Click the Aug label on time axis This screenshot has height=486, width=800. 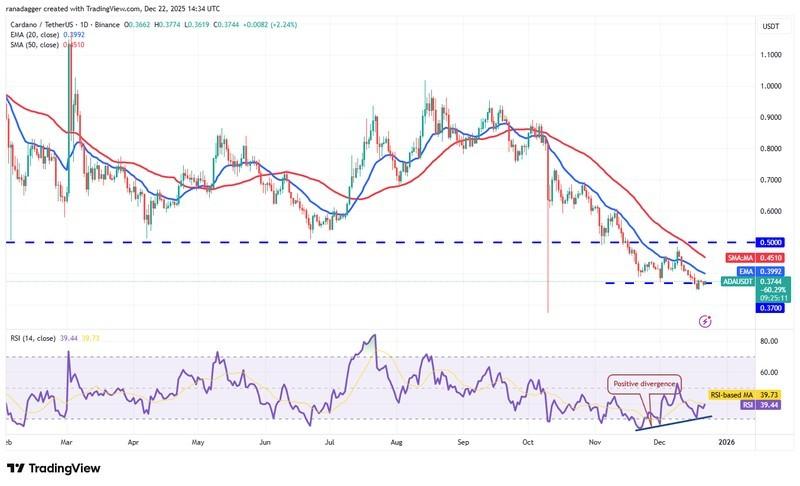pyautogui.click(x=395, y=439)
